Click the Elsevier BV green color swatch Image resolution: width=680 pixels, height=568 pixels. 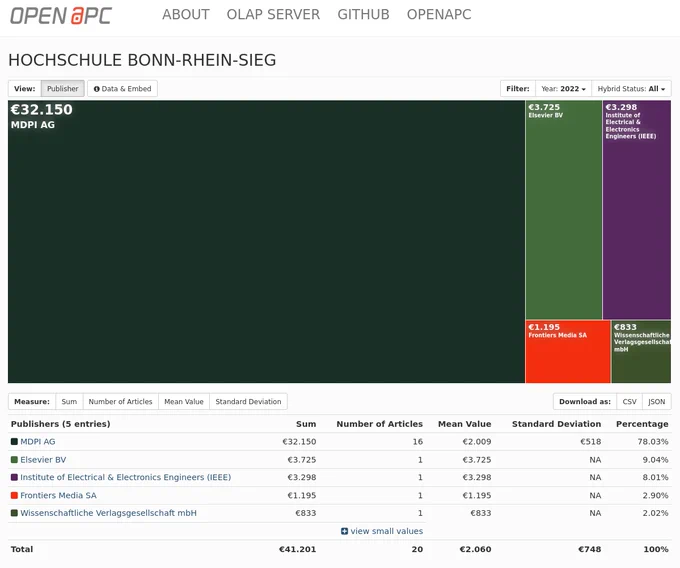14,460
